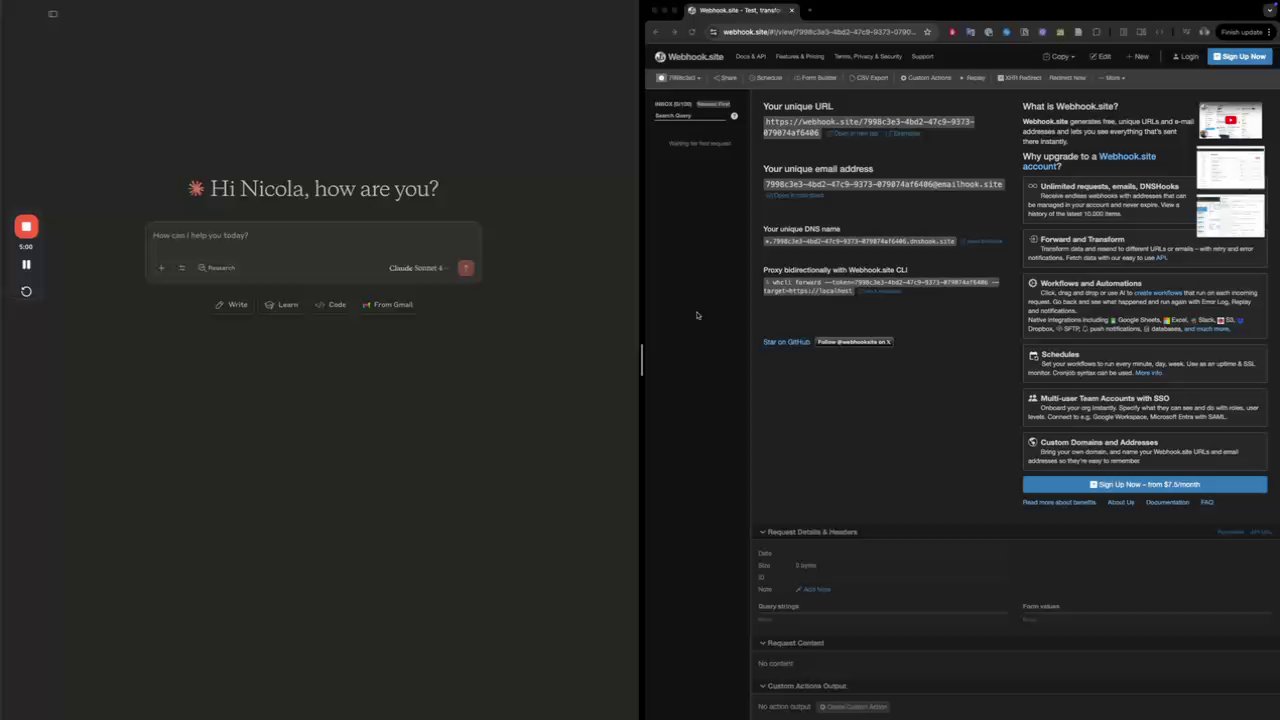
Task: Open Features & Pricing page
Action: [x=800, y=57]
